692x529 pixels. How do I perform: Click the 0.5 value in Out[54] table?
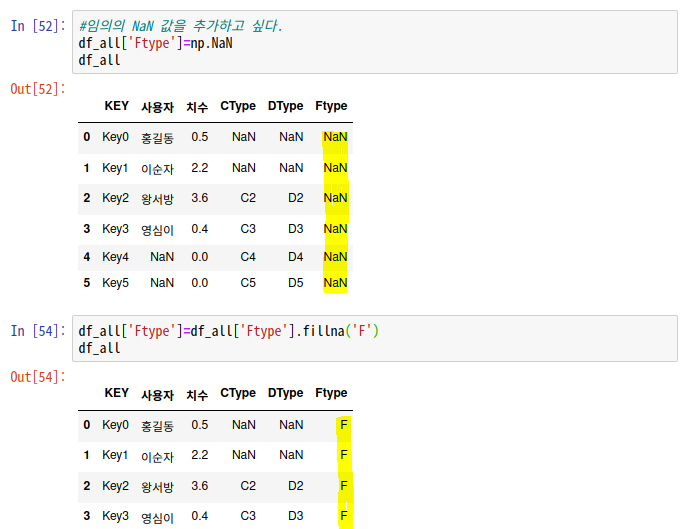[x=199, y=425]
